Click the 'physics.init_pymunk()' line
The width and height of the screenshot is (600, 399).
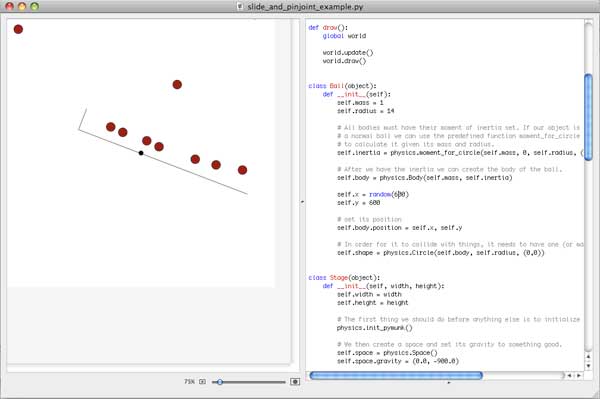(x=375, y=328)
